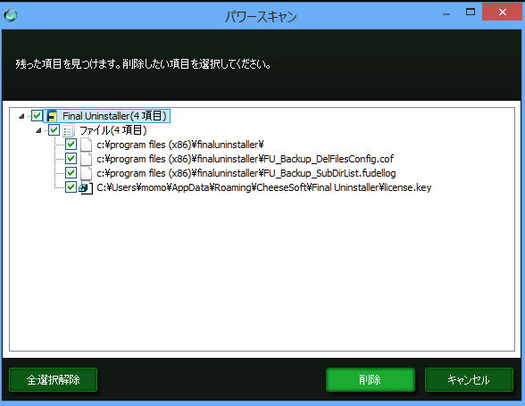This screenshot has height=406, width=525.
Task: Select the CheeseSoft license.key path text
Action: 264,187
